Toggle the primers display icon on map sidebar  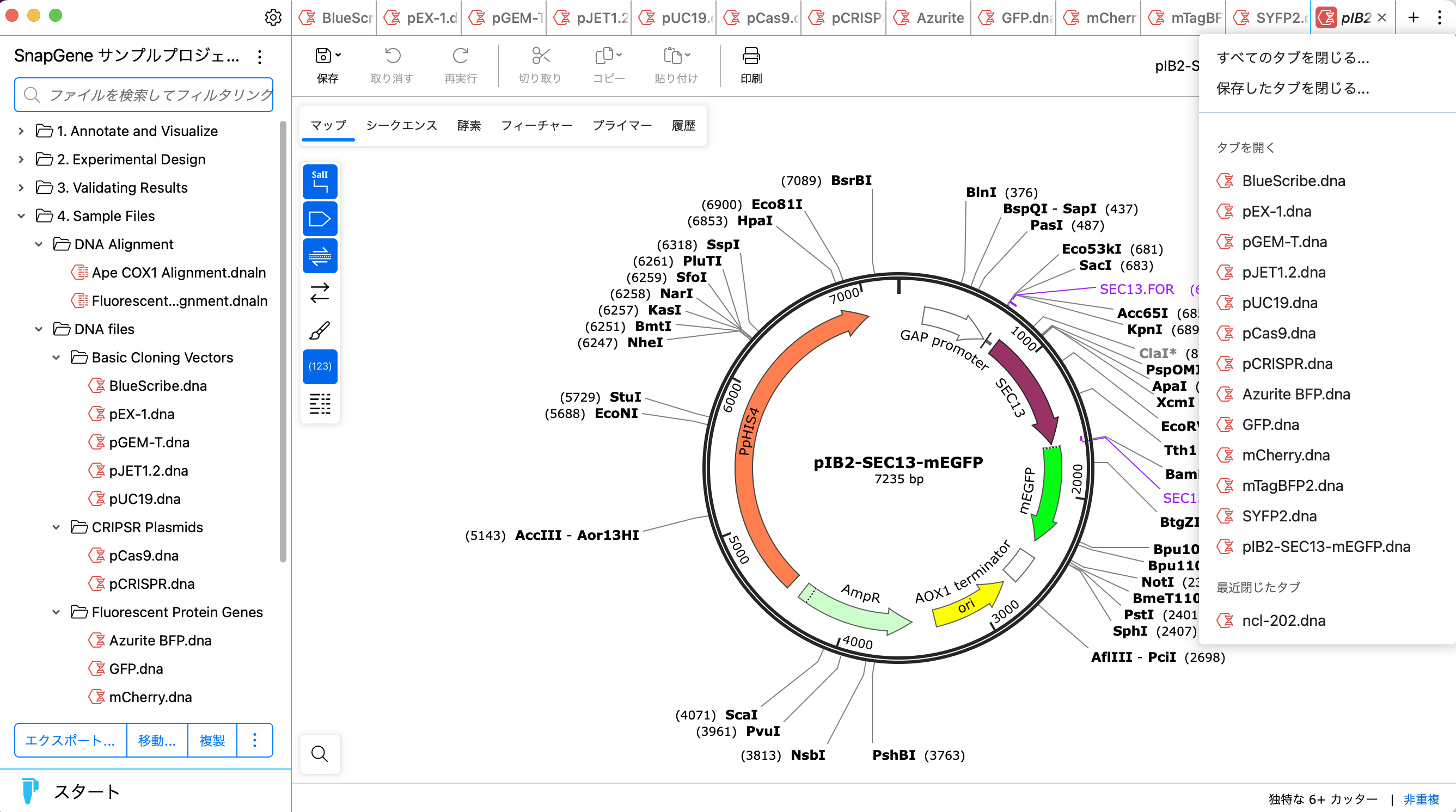point(320,255)
